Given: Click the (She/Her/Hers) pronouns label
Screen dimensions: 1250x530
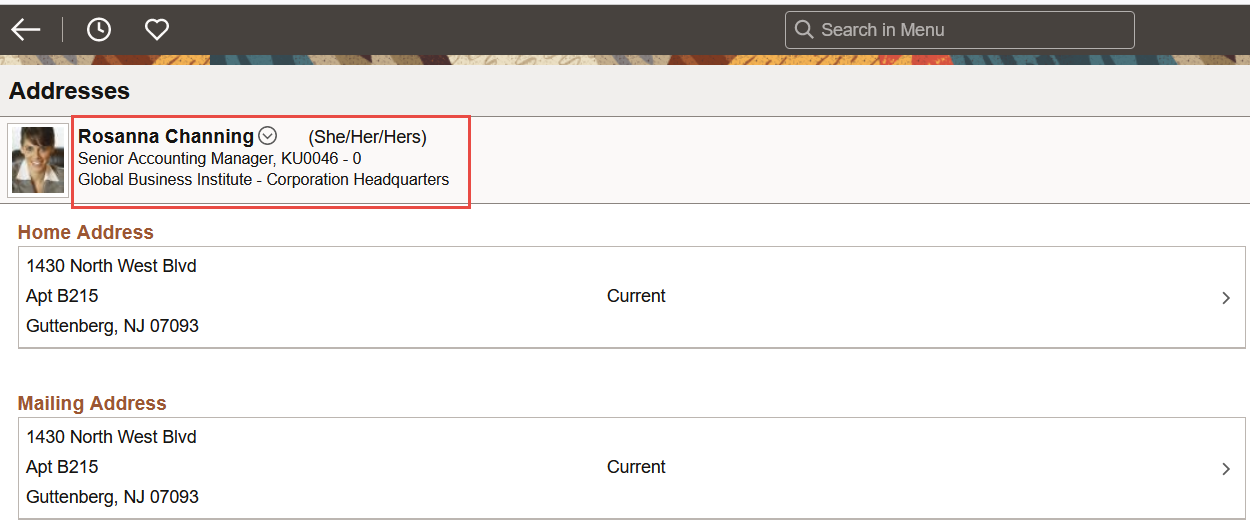Looking at the screenshot, I should tap(367, 137).
